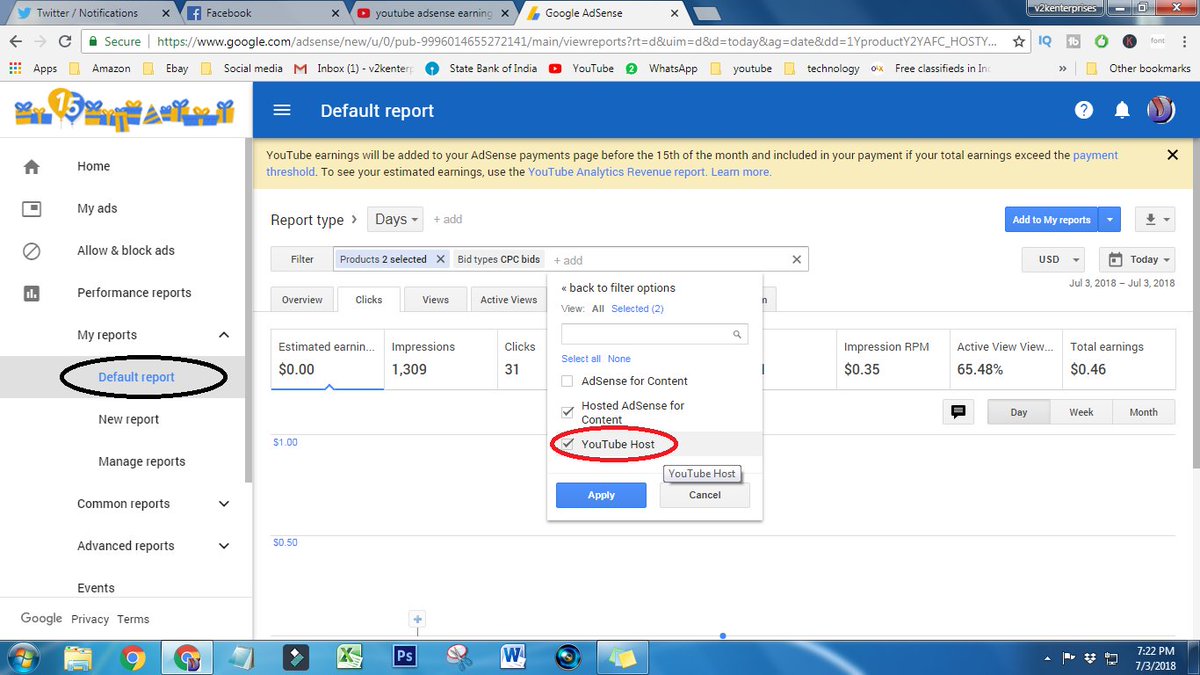Click the Chrome back arrow
Viewport: 1200px width, 675px height.
pos(15,42)
